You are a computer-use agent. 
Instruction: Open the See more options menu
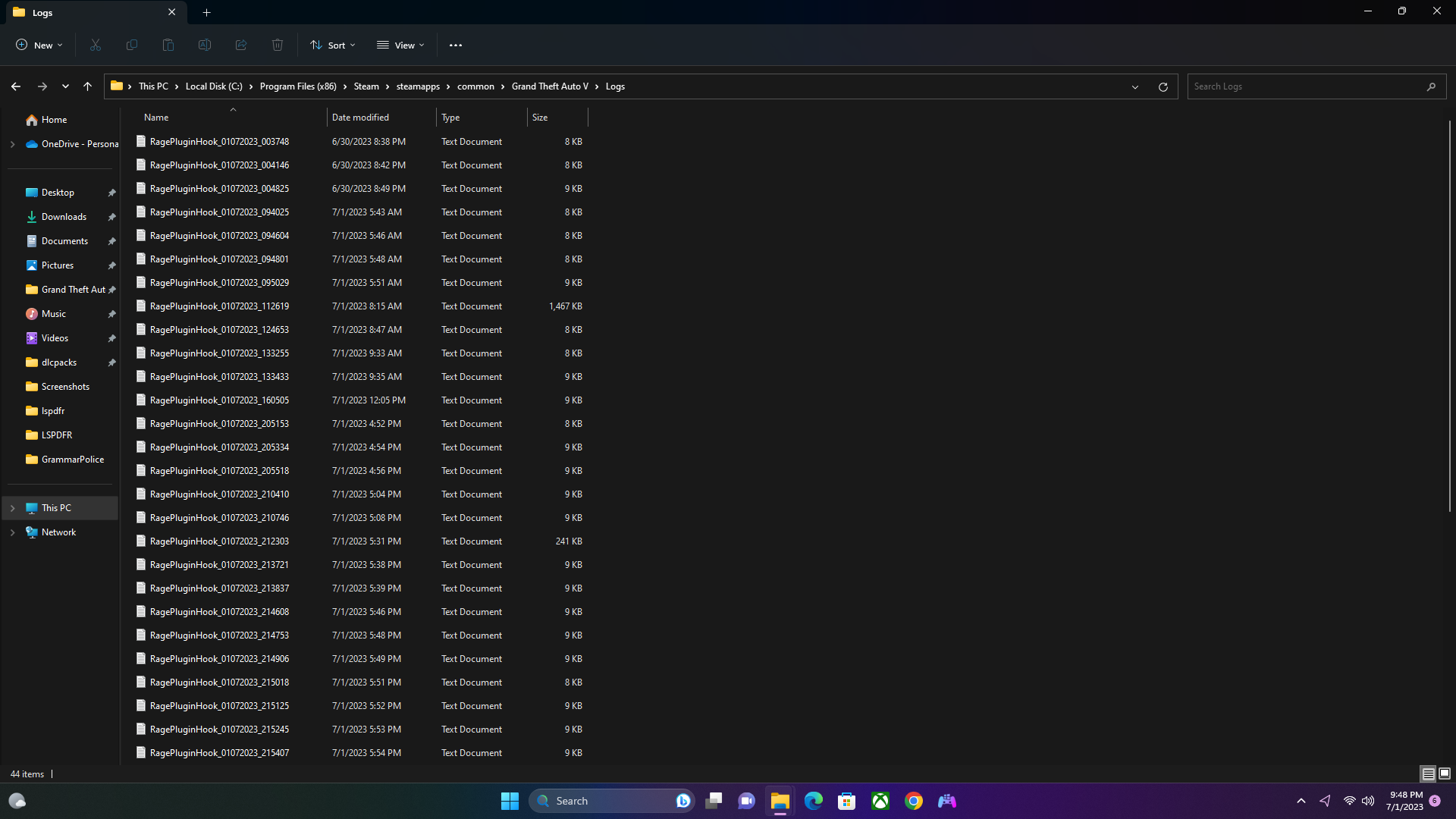(x=455, y=45)
